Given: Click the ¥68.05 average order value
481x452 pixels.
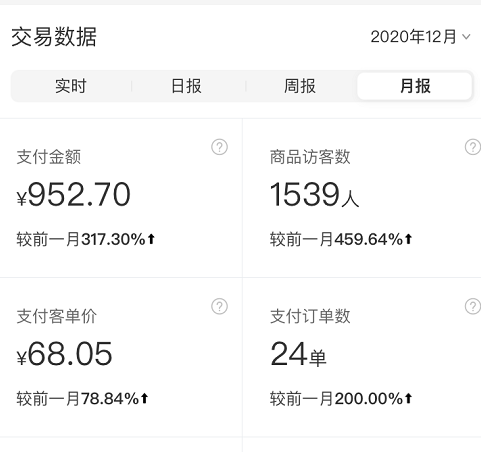Looking at the screenshot, I should coord(64,354).
